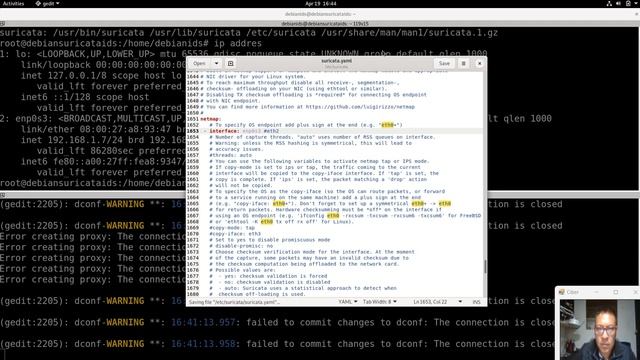Expand the recent files arrow beside Open
This screenshot has width=640, height=360.
216,63
